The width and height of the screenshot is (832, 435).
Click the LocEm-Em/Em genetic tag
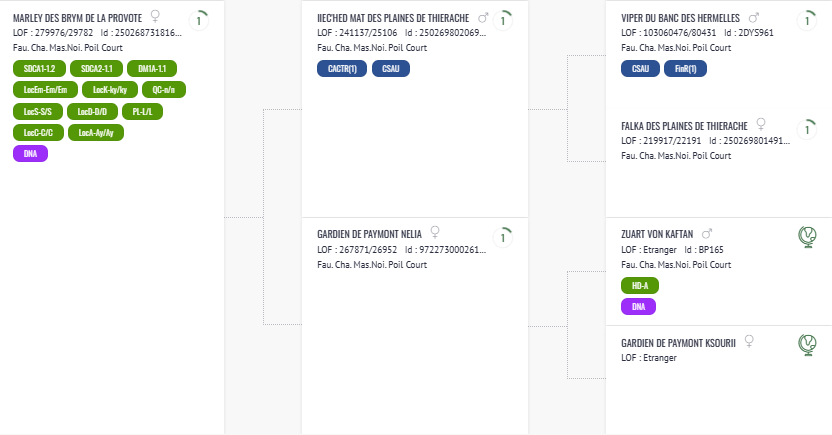(46, 90)
